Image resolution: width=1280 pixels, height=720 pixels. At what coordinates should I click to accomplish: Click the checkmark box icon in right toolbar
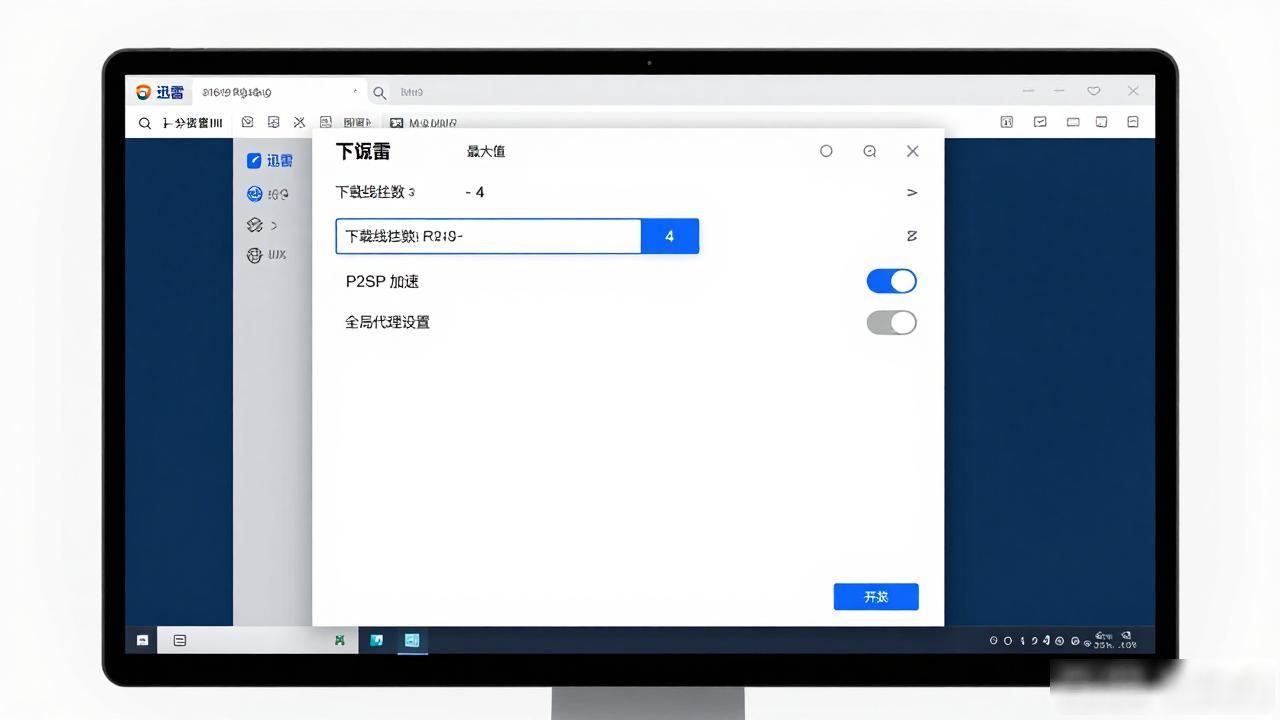(1040, 122)
